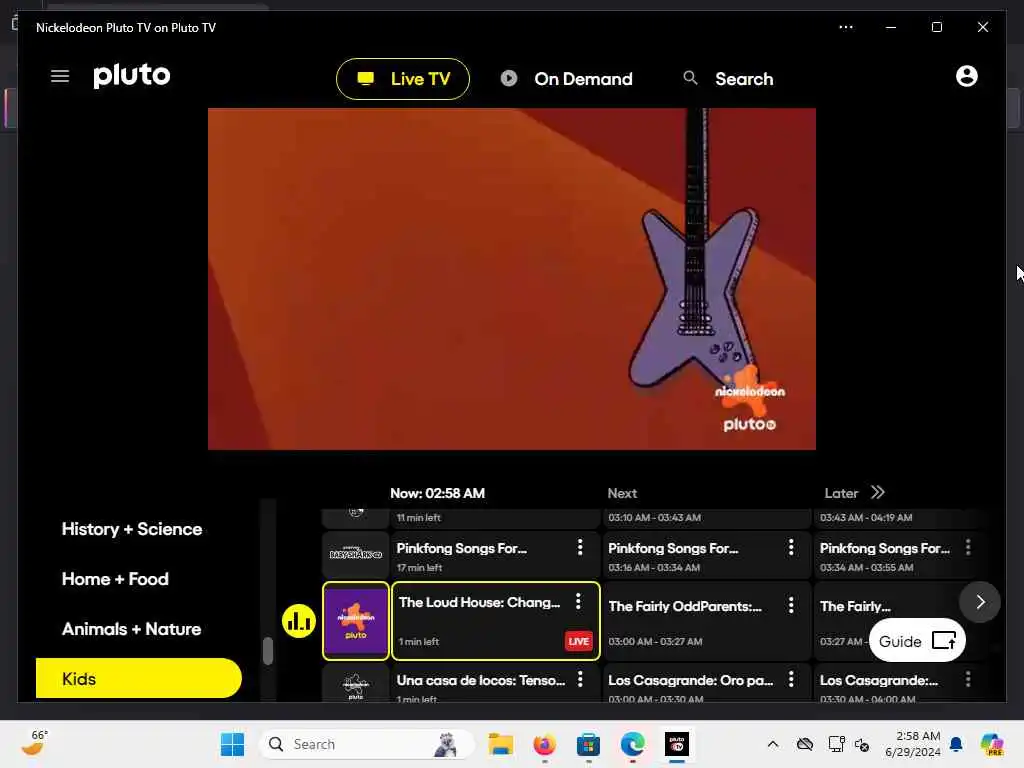
Task: Select Pinkfong Songs 03:16 AM - 03:34 AM program
Action: coord(707,555)
